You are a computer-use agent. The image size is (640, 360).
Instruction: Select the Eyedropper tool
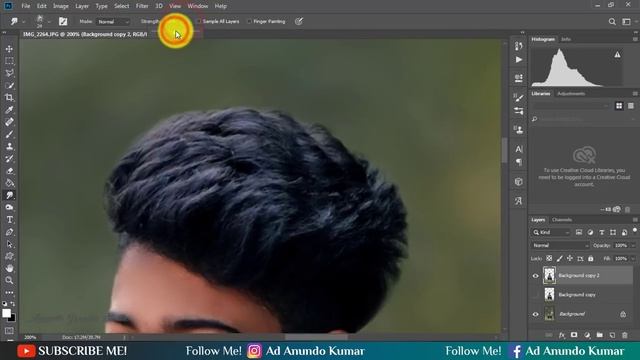click(9, 110)
